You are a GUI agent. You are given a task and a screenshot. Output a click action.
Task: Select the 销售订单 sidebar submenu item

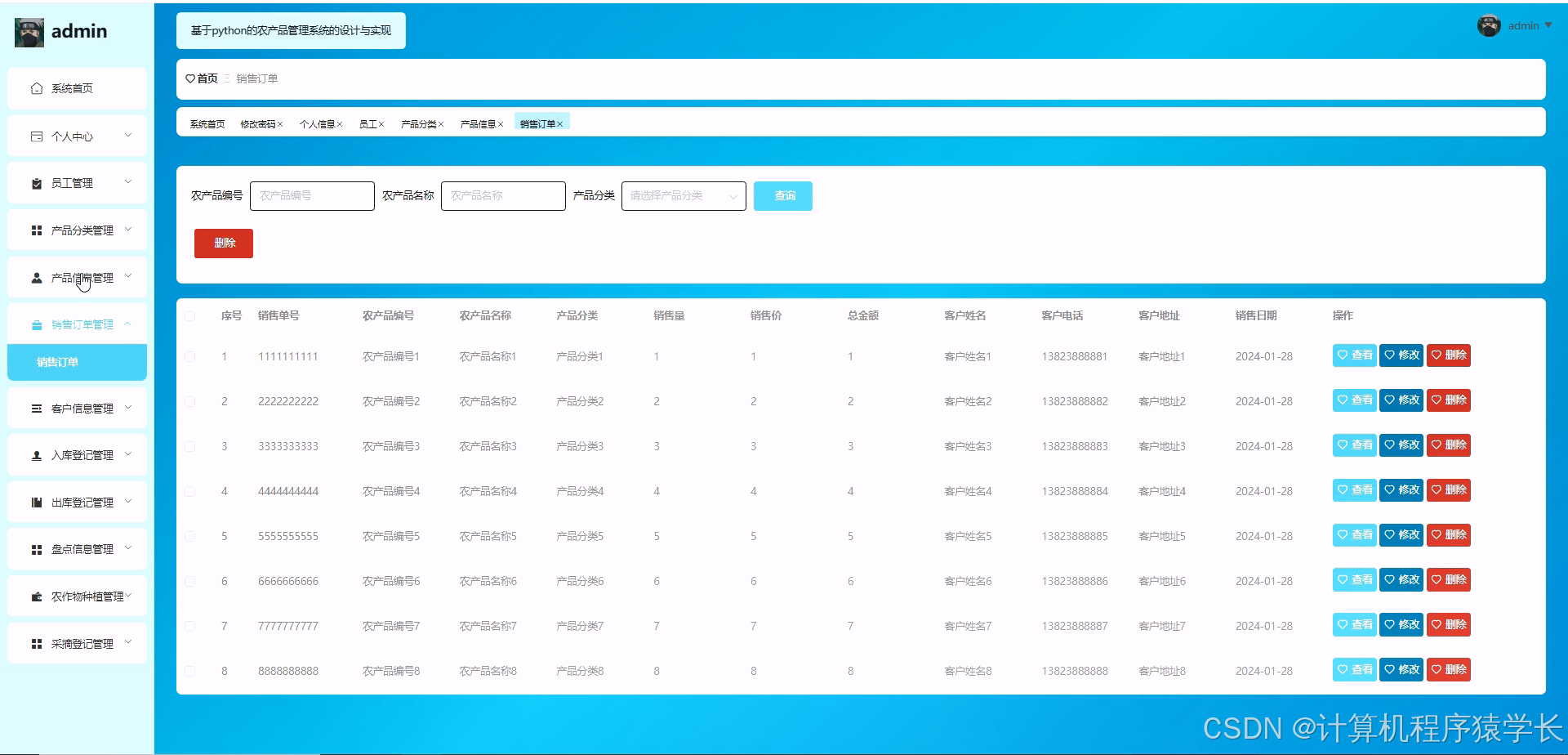pyautogui.click(x=77, y=362)
